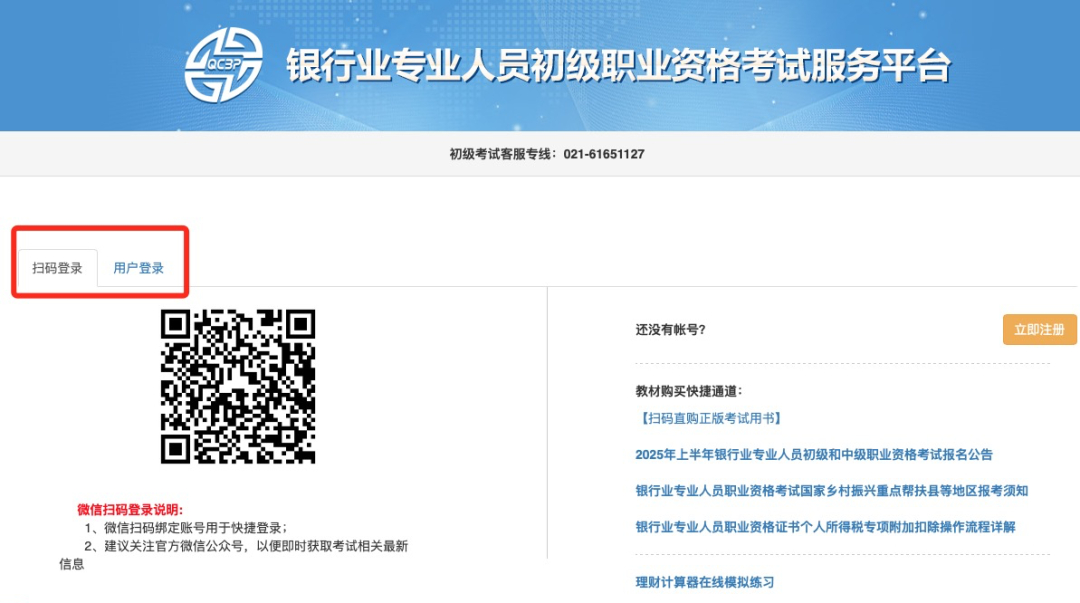The width and height of the screenshot is (1080, 603).
Task: View the 个人所得税专项附加扣除操作流程详解 link
Action: [x=825, y=526]
